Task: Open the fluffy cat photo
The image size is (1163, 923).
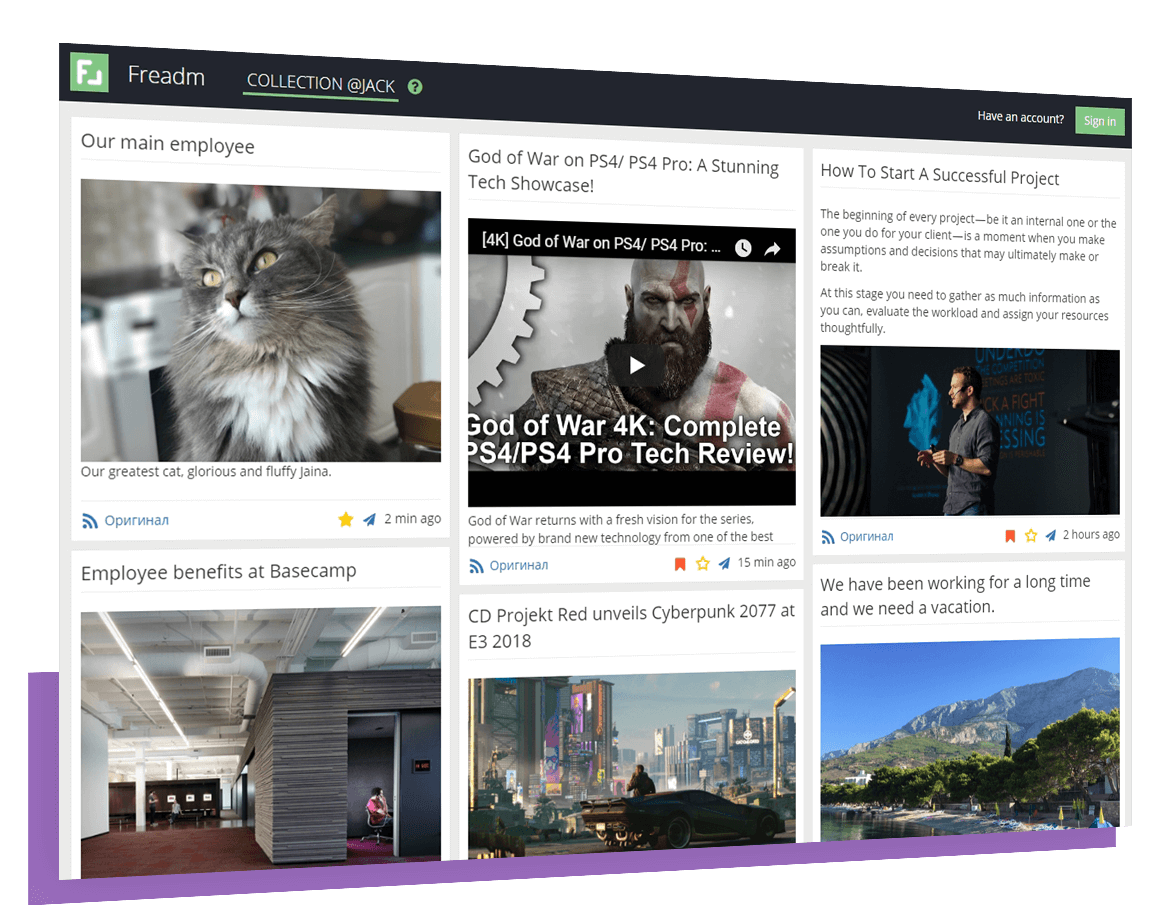Action: [x=260, y=320]
